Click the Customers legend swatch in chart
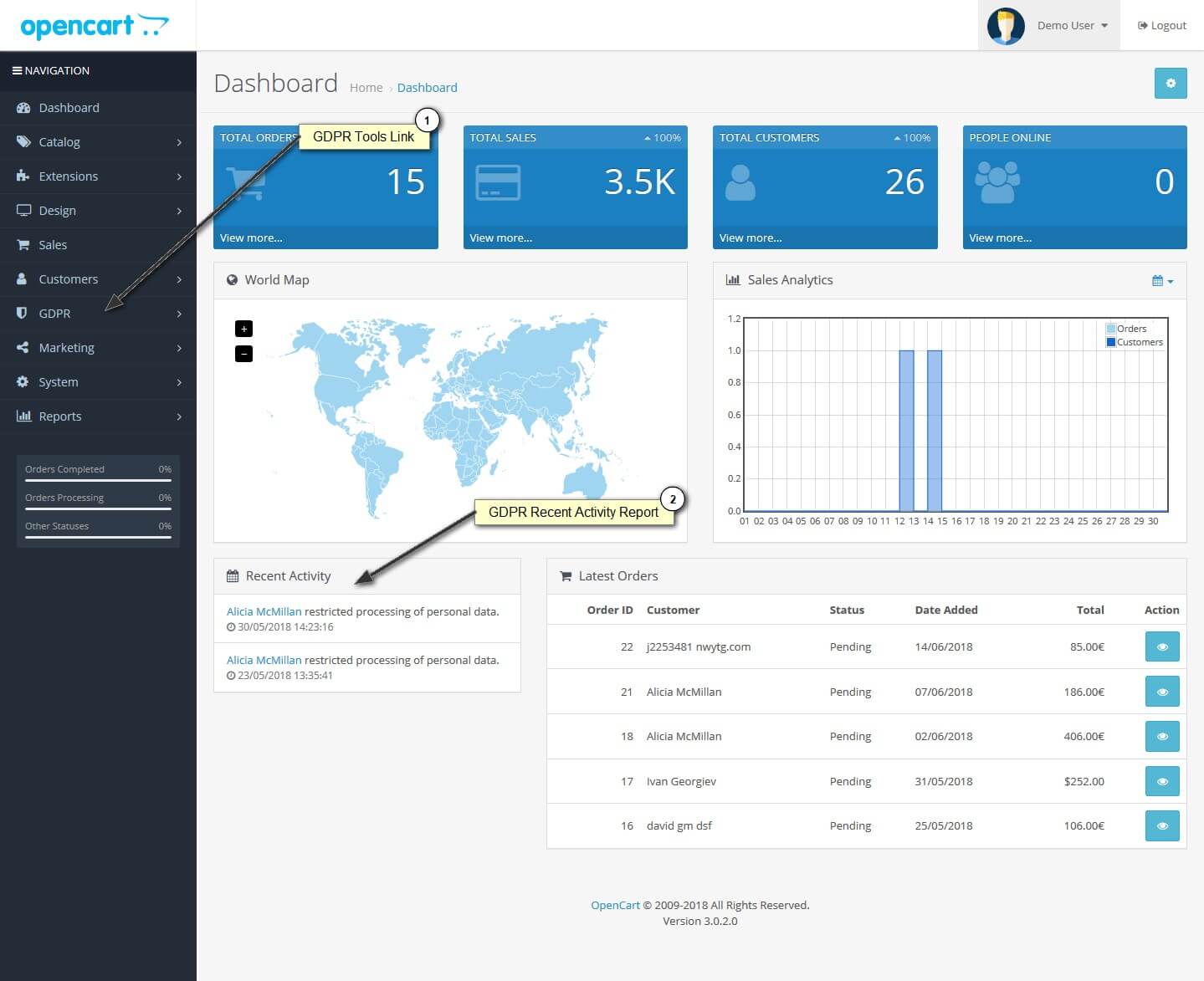This screenshot has height=981, width=1204. pos(1110,342)
